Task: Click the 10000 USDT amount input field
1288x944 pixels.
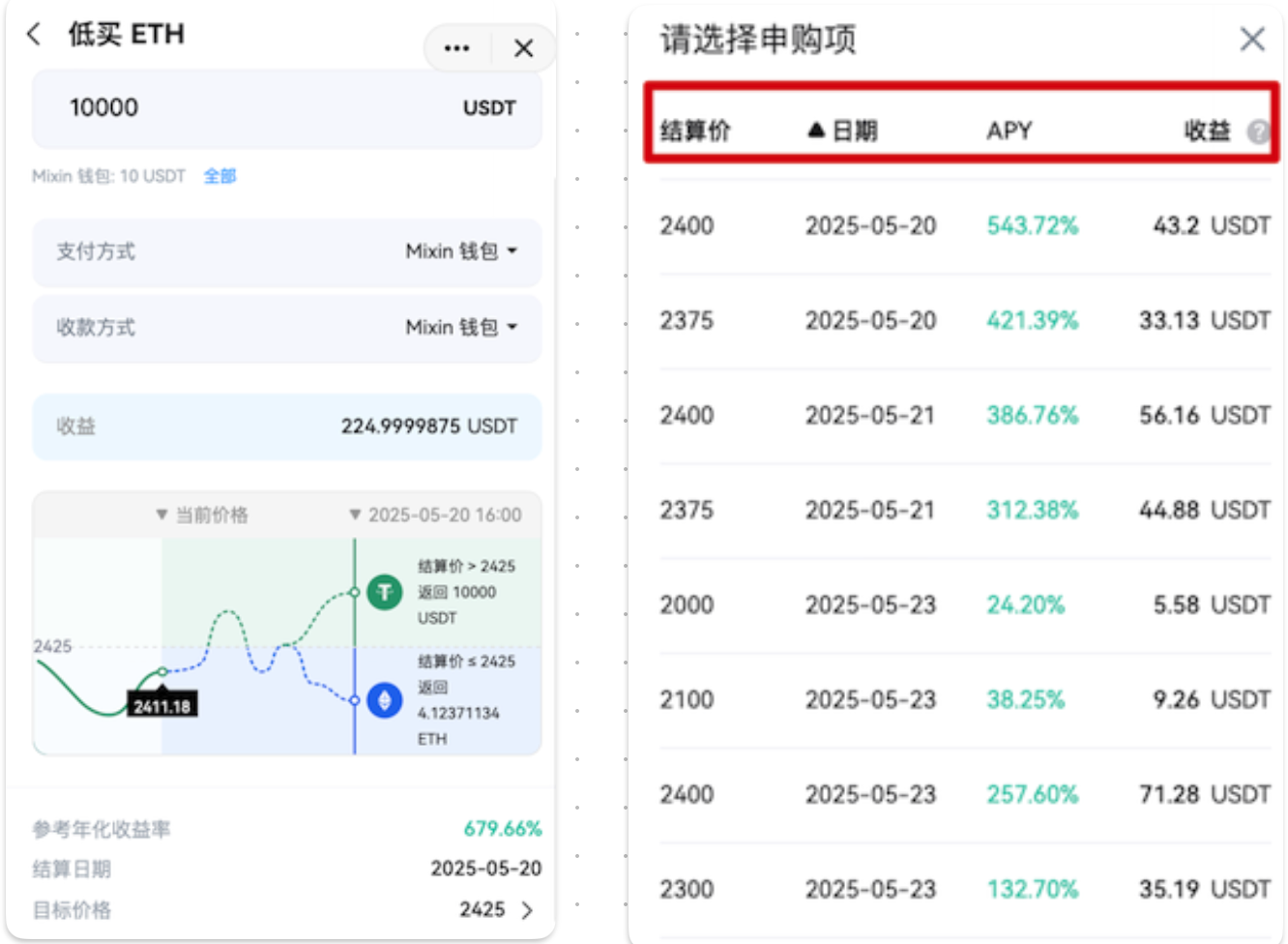Action: (x=287, y=107)
